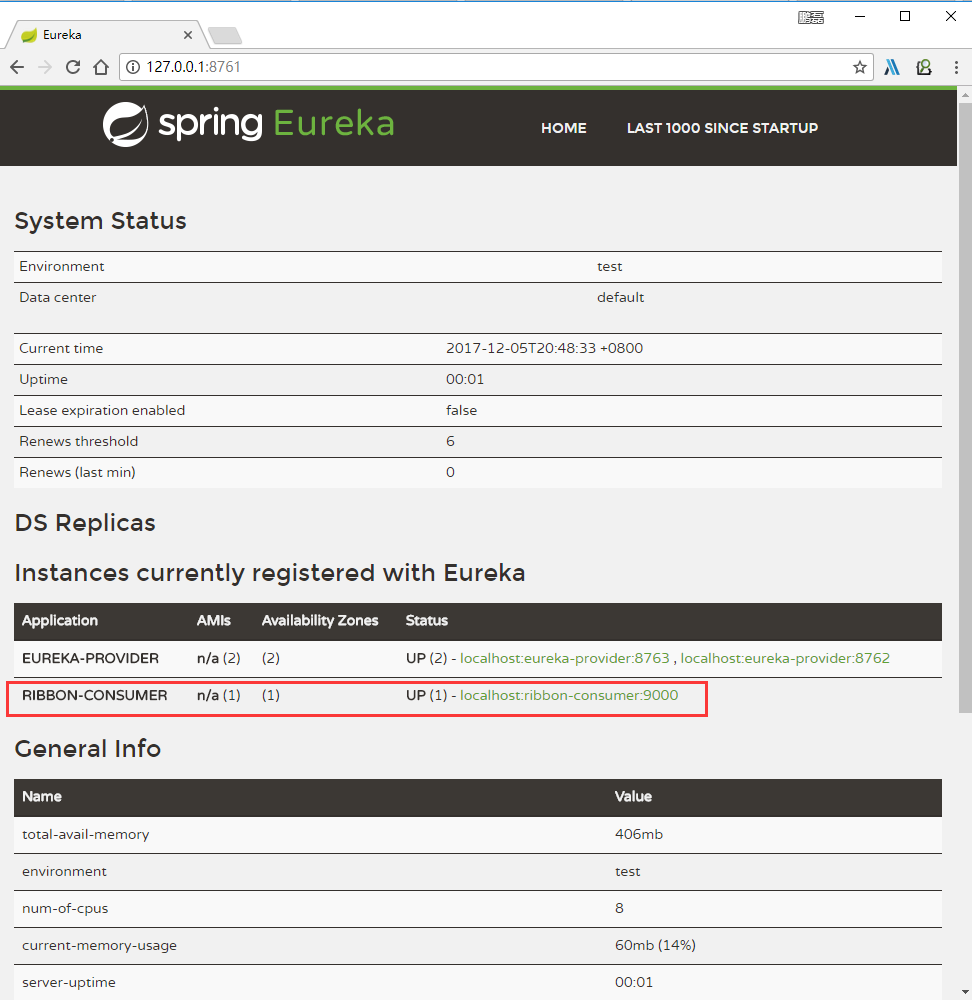The height and width of the screenshot is (1000, 972).
Task: Open the Chrome three-dot menu
Action: 956,67
